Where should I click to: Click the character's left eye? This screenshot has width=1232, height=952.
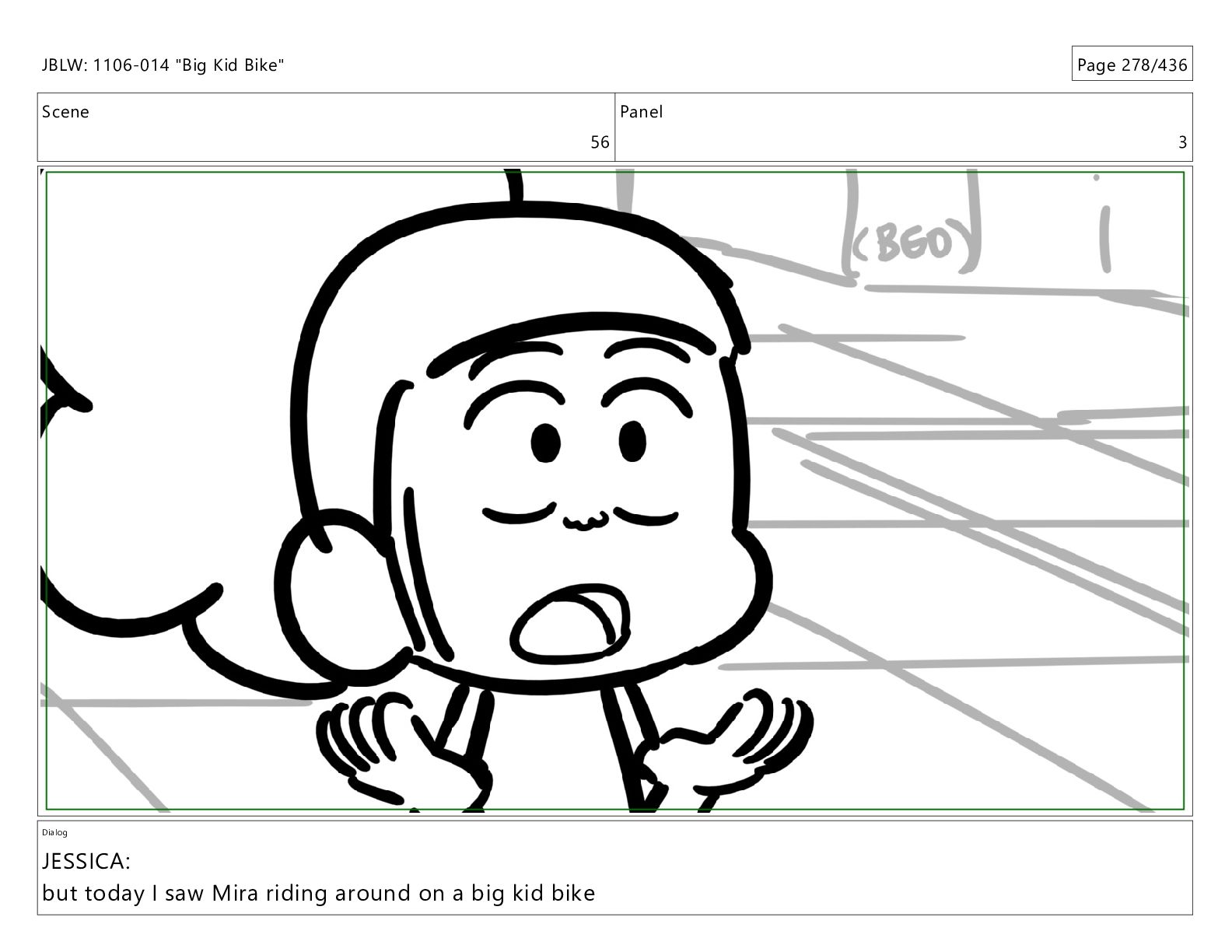click(546, 443)
